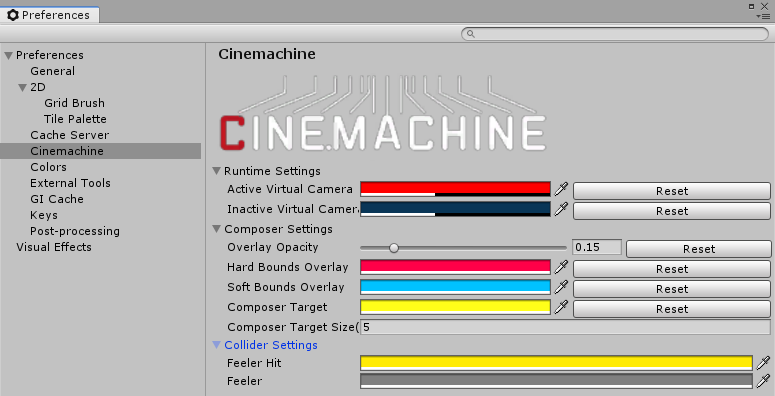775x396 pixels.
Task: Open Cache Server preferences
Action: click(69, 135)
